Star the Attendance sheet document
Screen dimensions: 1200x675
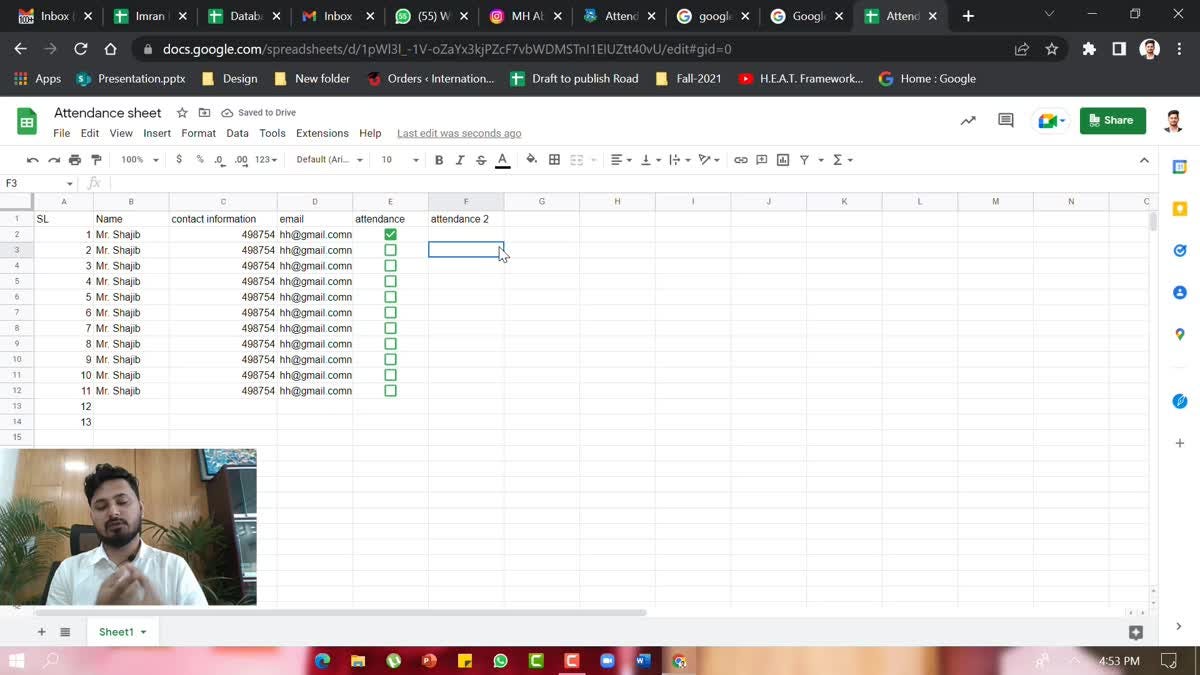pyautogui.click(x=182, y=113)
